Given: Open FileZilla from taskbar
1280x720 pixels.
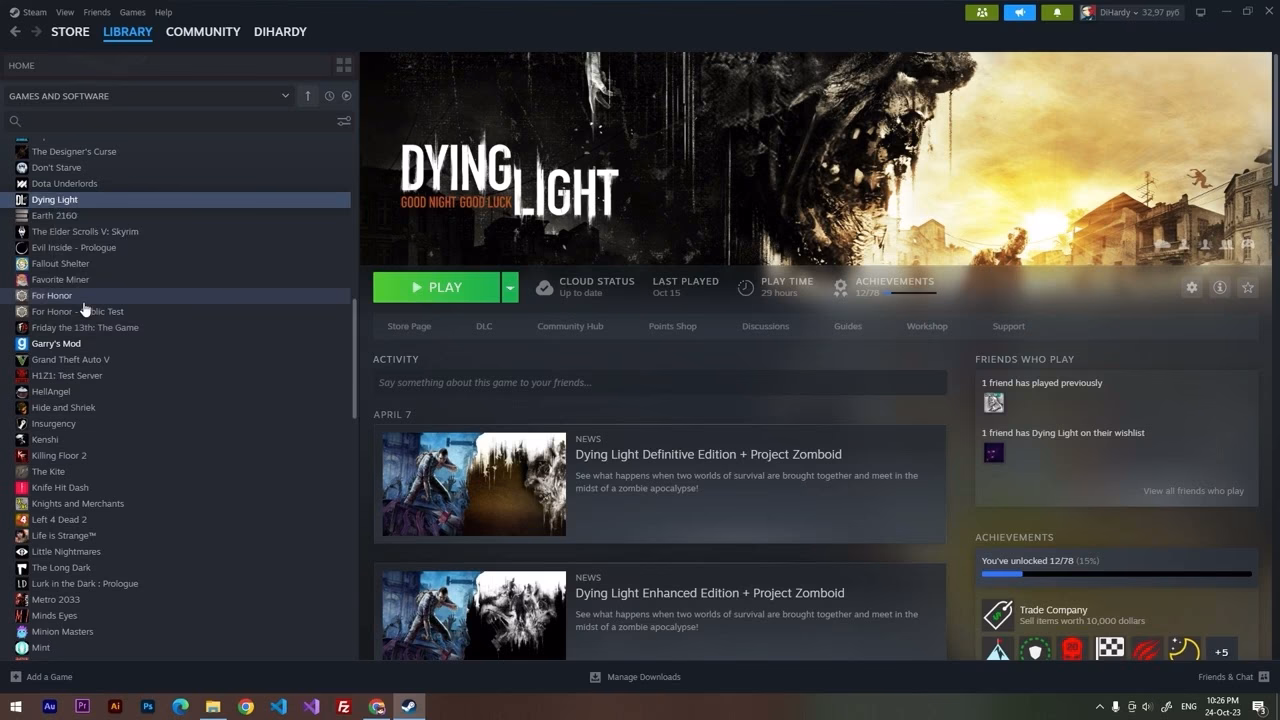Looking at the screenshot, I should pos(343,706).
